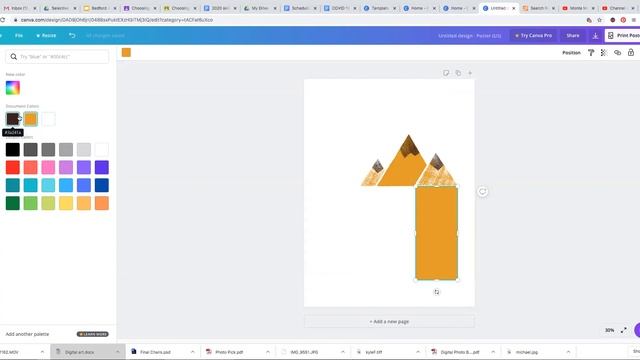Open downloaded Photo Pick.pdf file
Viewport: 640px width, 360px height.
pos(229,352)
